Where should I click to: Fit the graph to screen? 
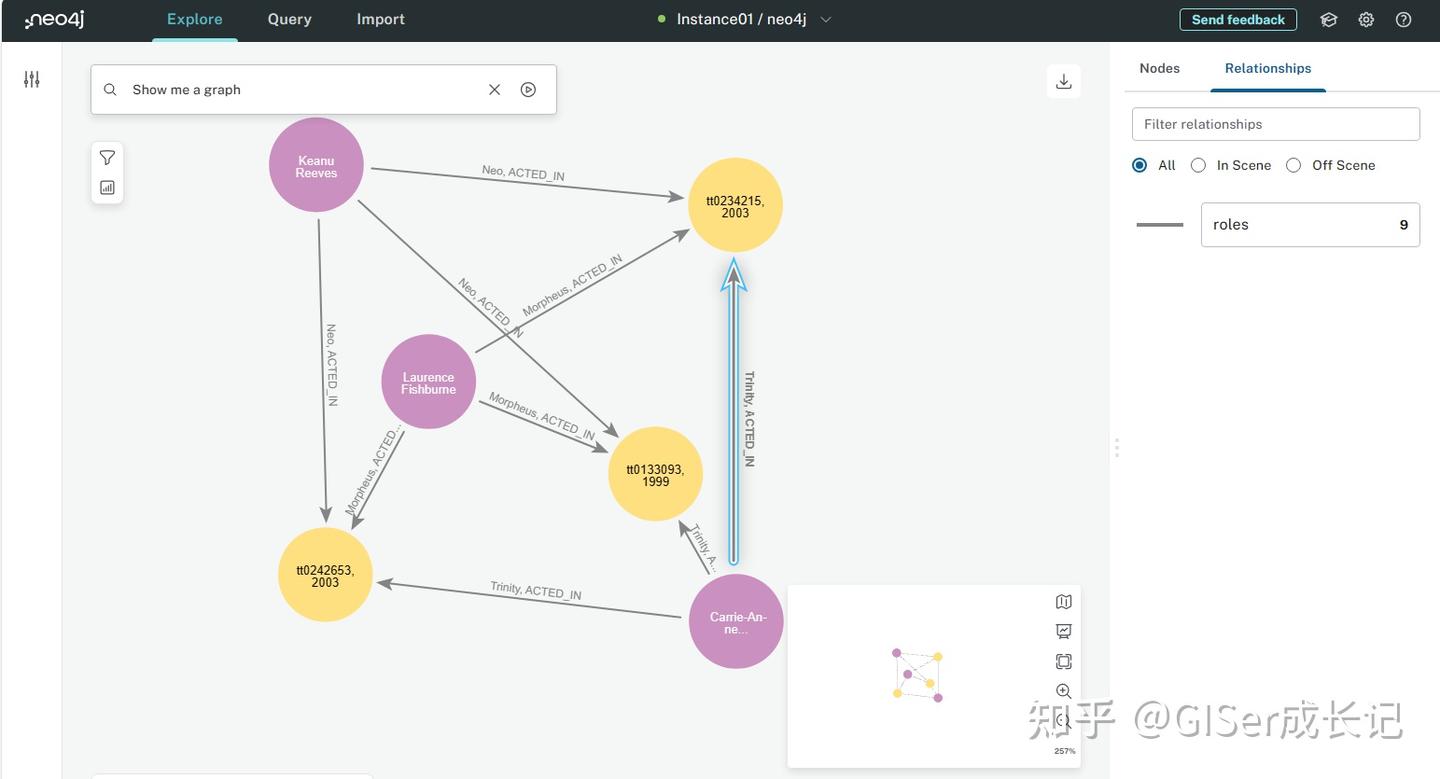[1063, 660]
